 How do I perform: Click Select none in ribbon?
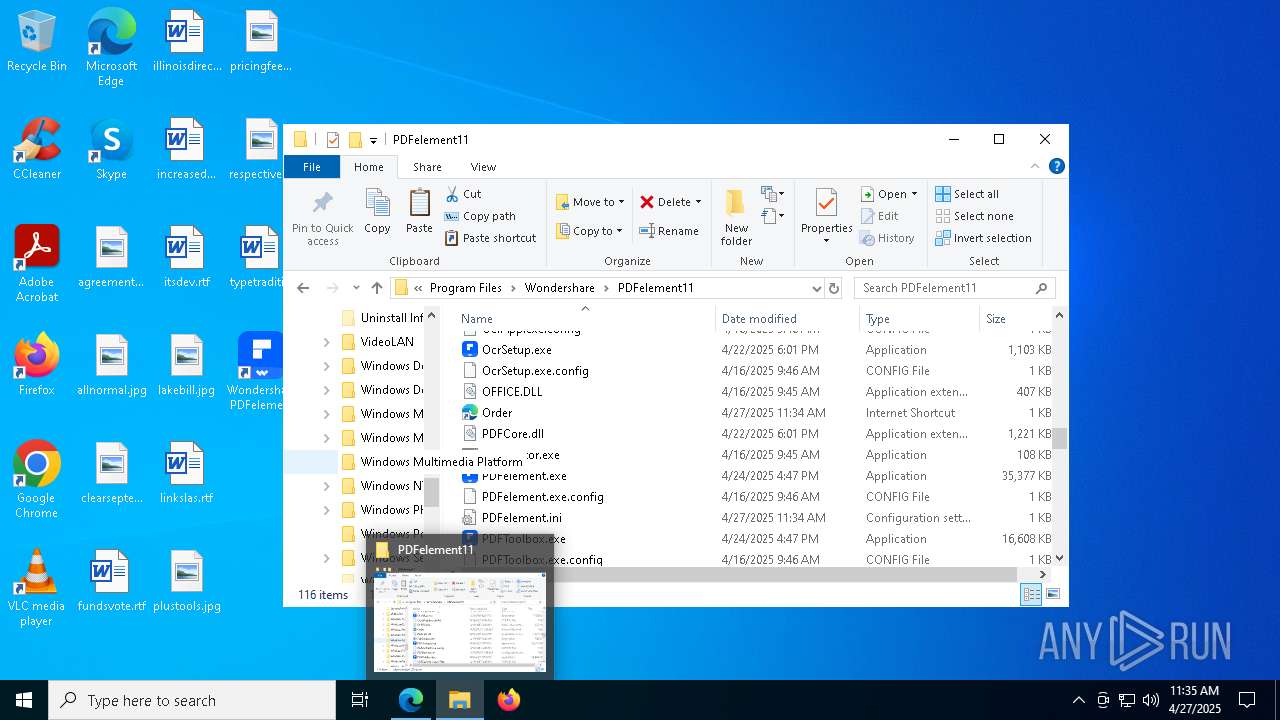[x=974, y=216]
